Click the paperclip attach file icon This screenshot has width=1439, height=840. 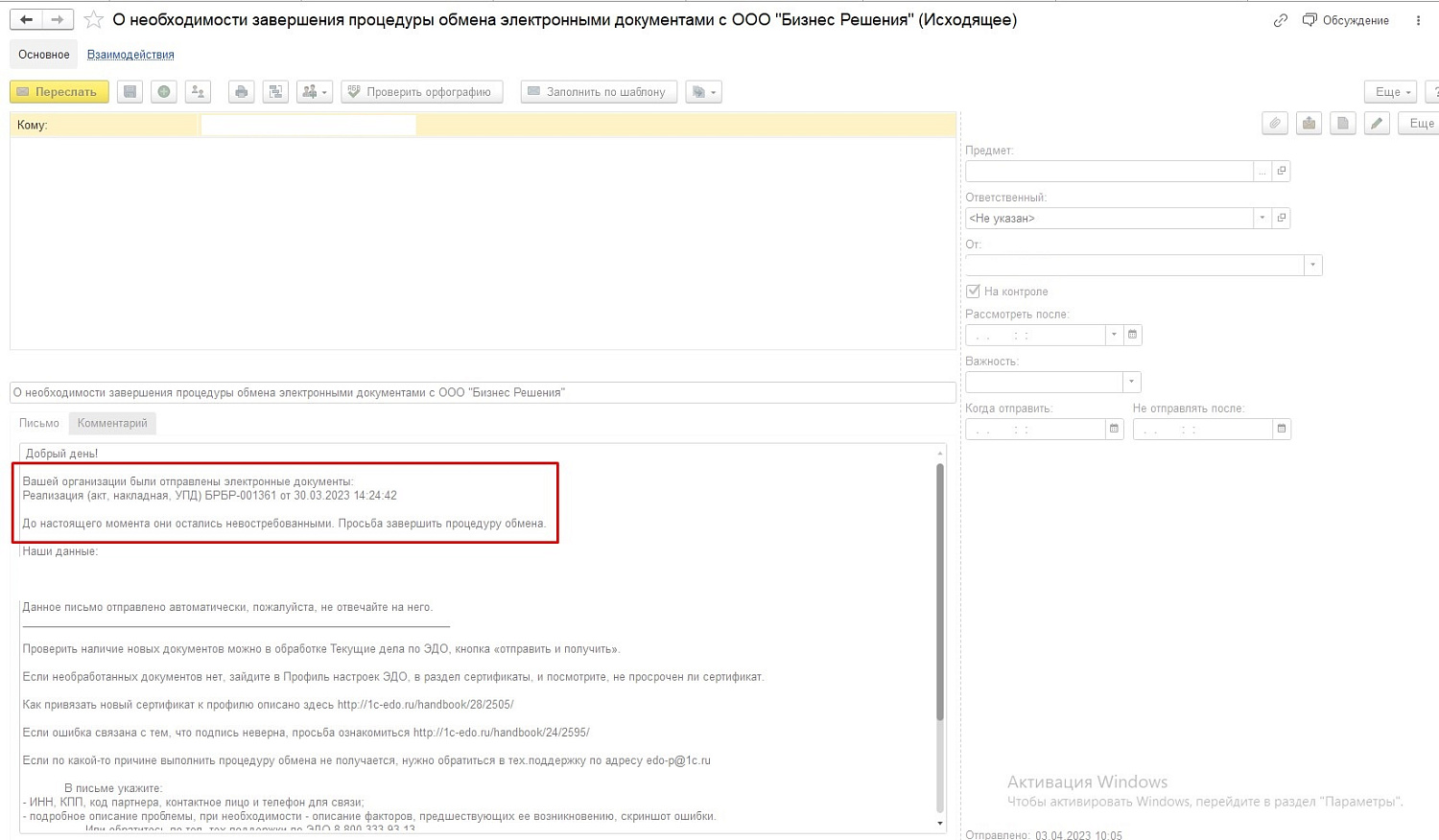pyautogui.click(x=1275, y=123)
